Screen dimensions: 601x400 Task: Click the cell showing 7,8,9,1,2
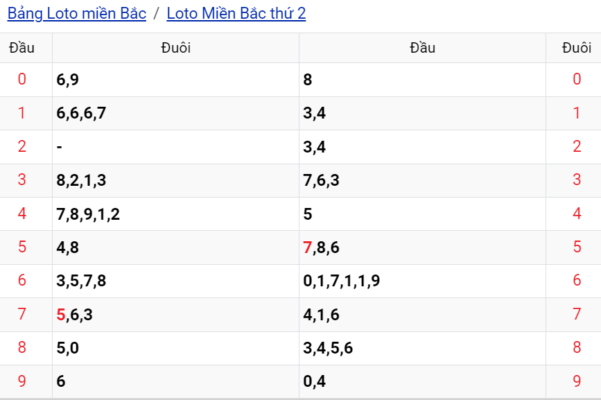(x=89, y=214)
